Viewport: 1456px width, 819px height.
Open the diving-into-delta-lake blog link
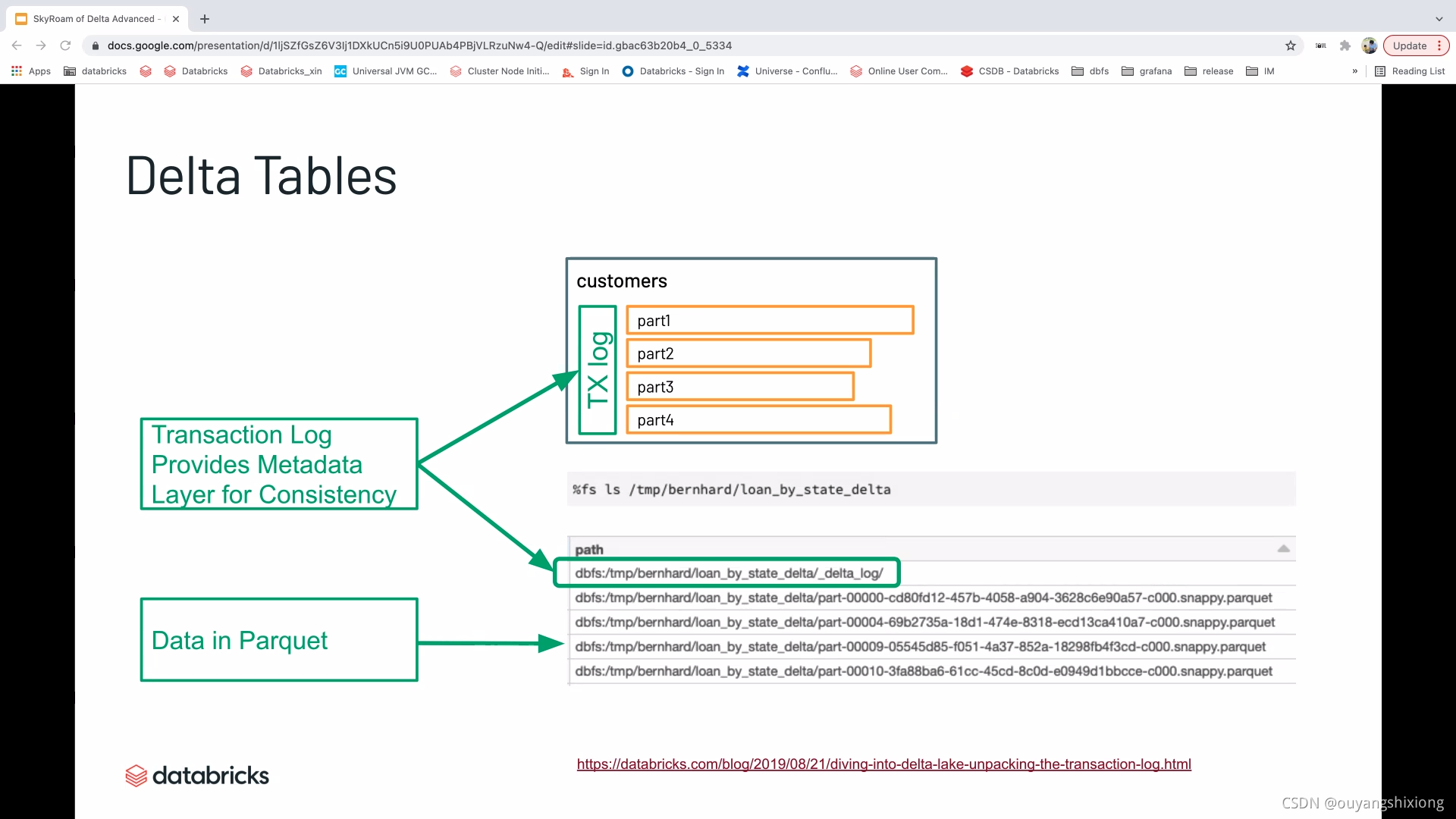click(x=883, y=764)
